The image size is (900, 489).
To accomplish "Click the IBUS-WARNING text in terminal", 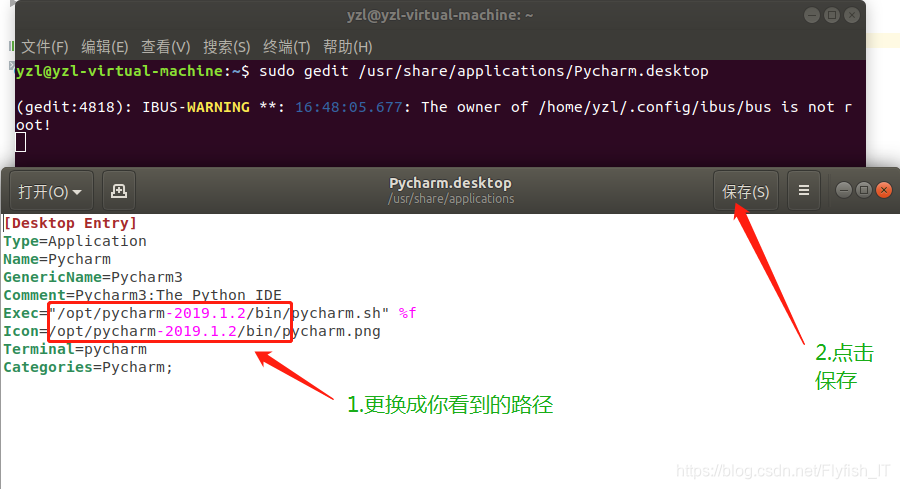I will tap(196, 107).
